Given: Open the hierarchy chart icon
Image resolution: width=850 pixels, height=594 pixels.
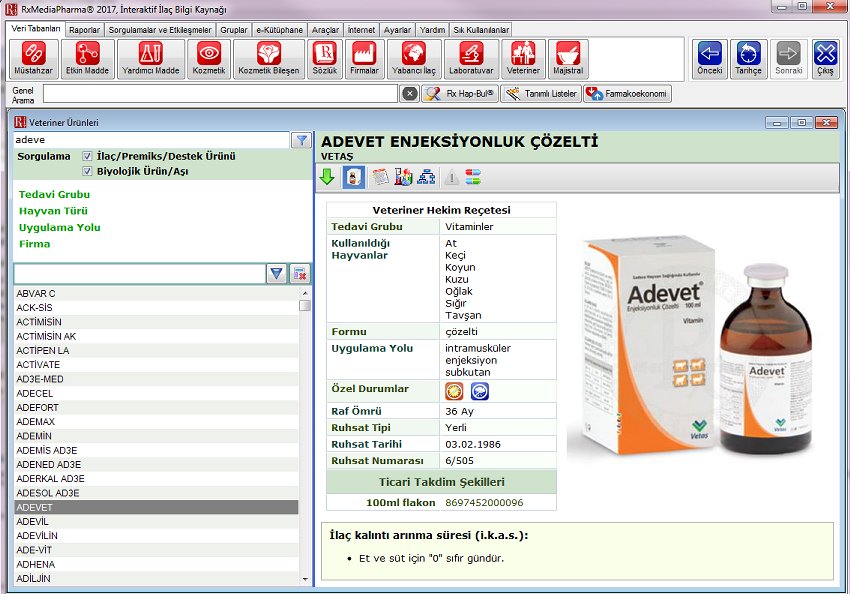Looking at the screenshot, I should [426, 177].
